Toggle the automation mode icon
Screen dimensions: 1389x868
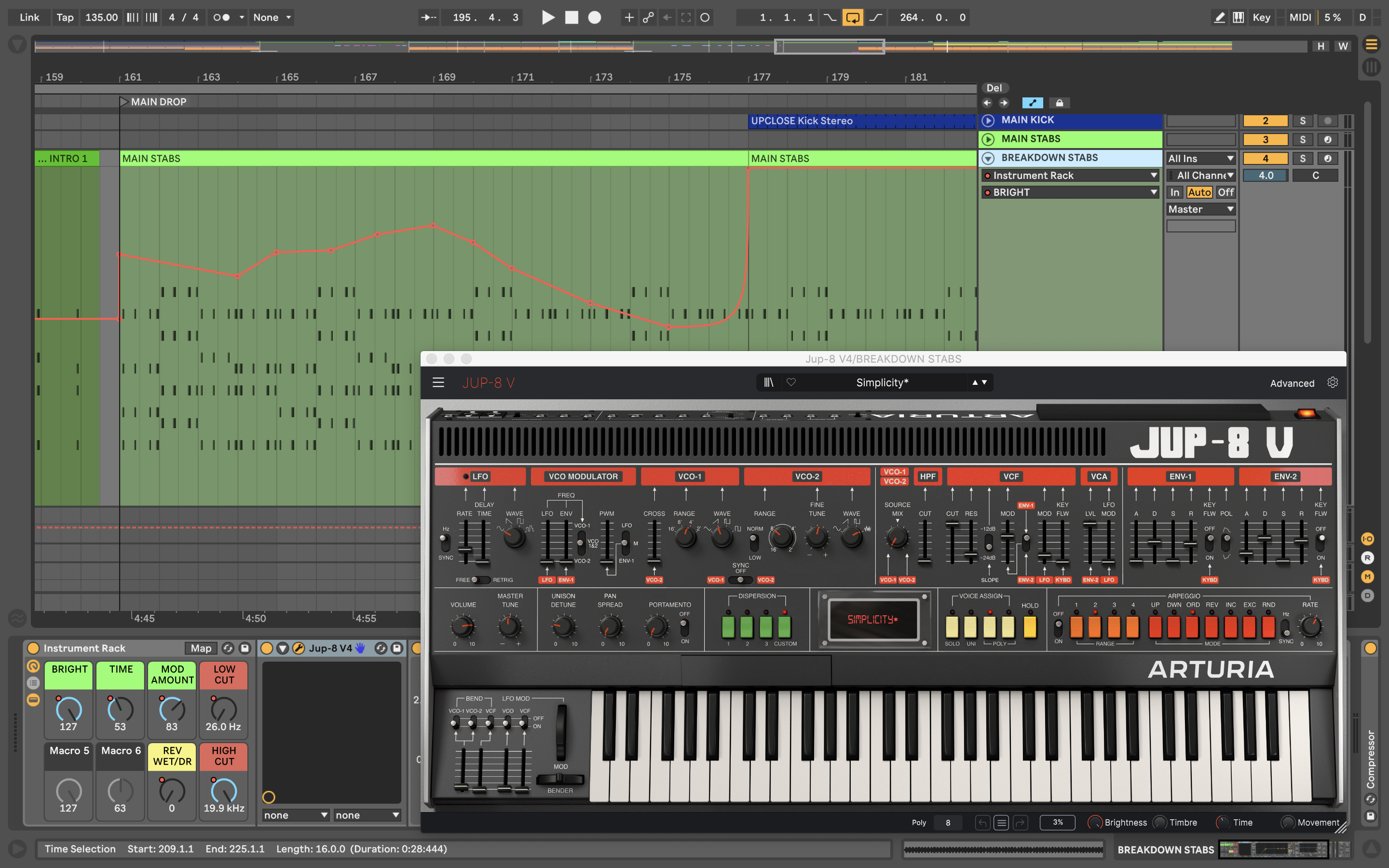coord(1033,103)
